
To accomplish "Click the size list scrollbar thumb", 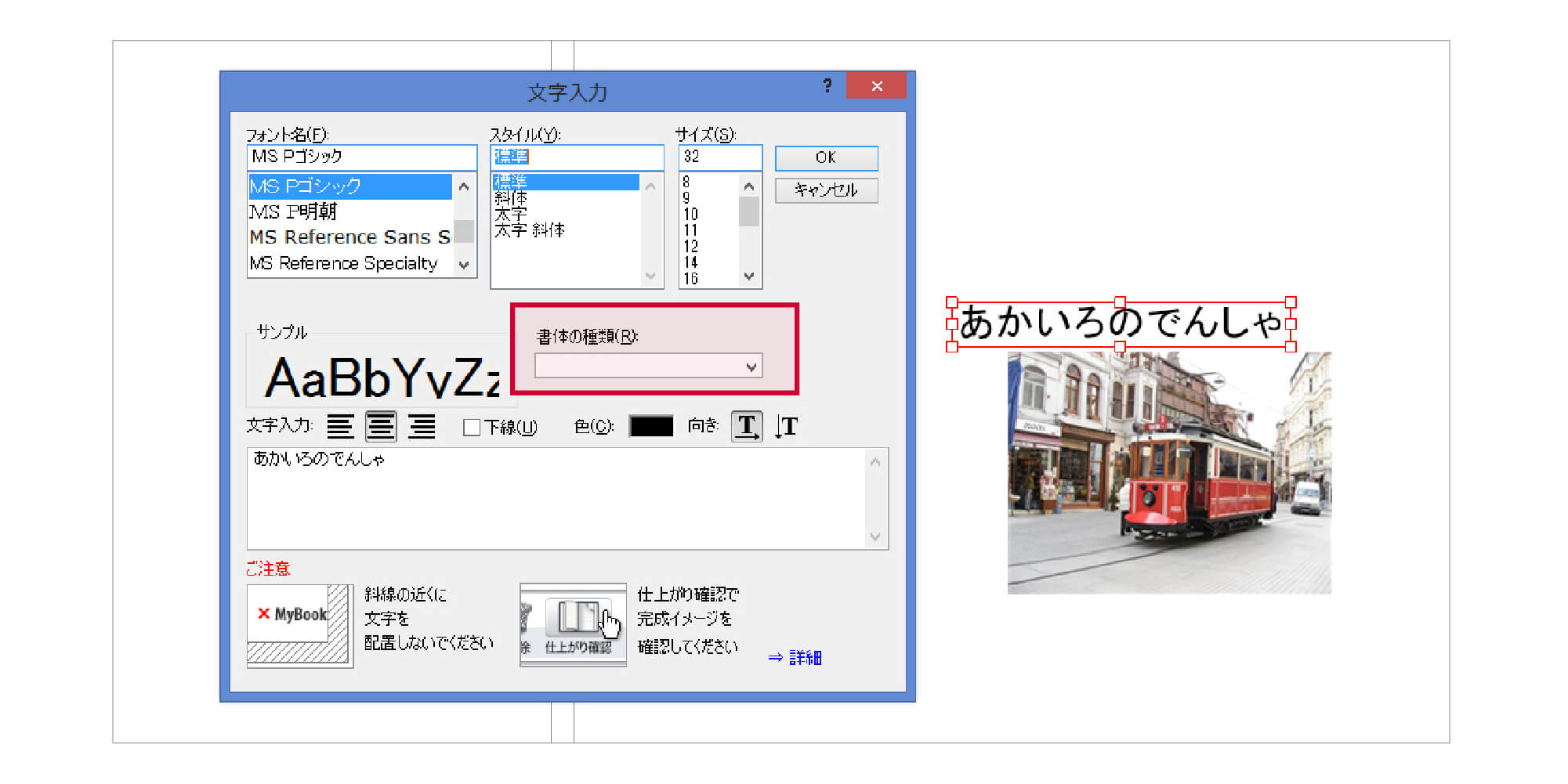I will click(749, 211).
